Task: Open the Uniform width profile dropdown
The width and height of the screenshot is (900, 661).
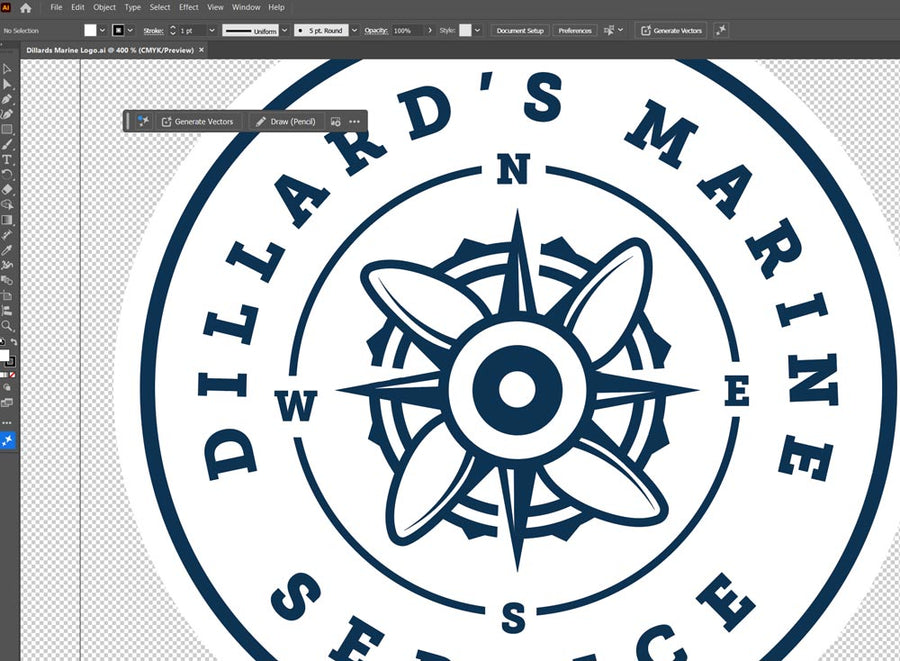Action: [284, 30]
